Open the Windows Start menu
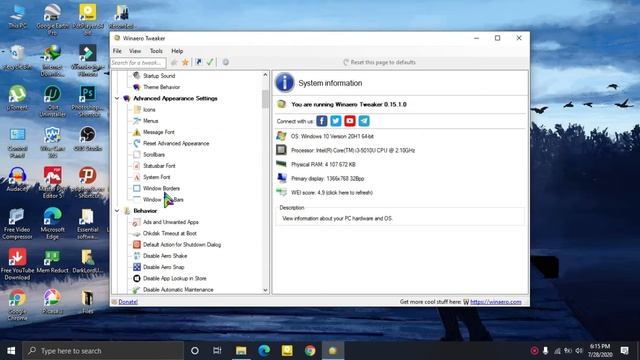 click(11, 351)
